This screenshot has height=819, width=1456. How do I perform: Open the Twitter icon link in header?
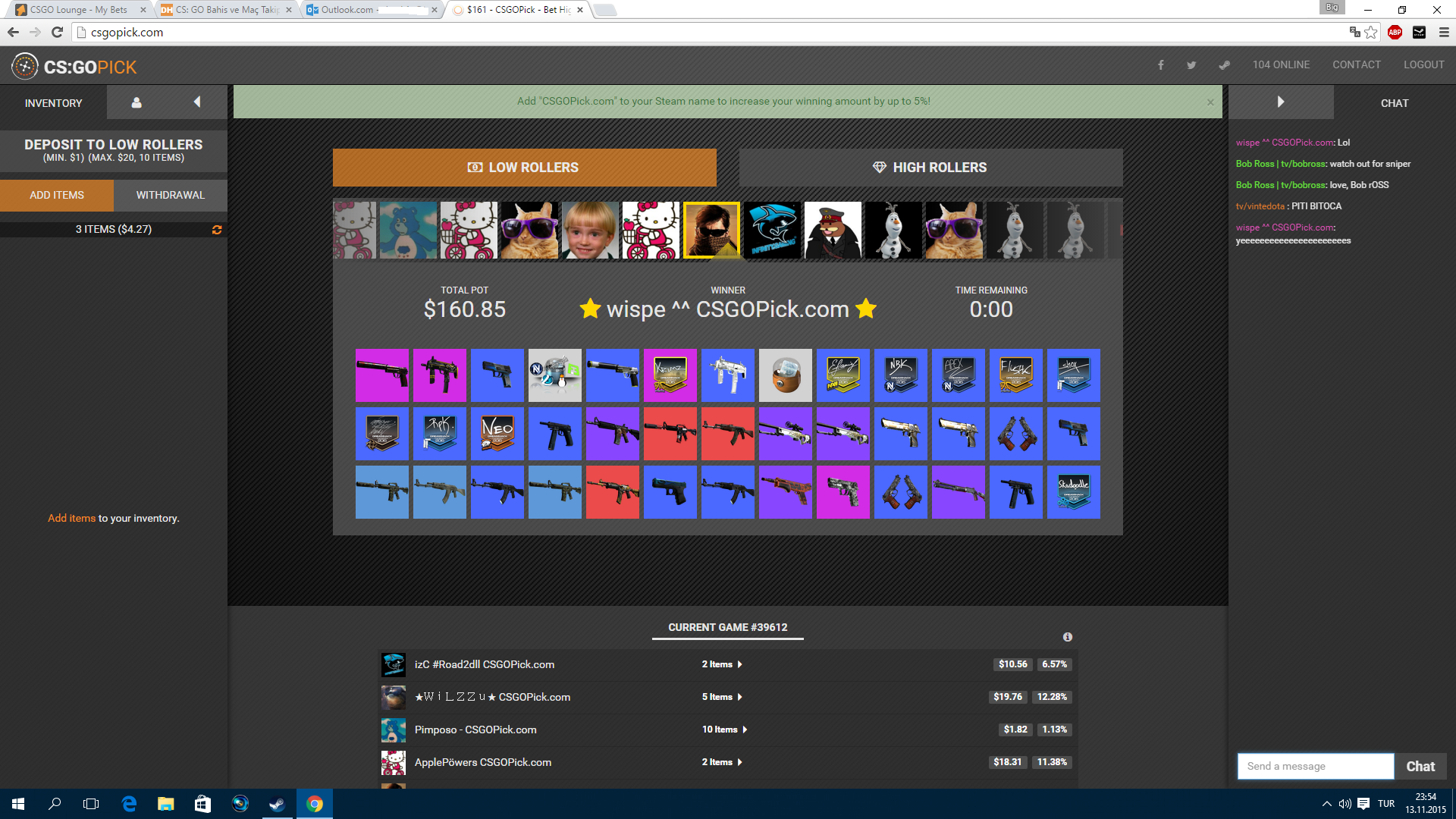pyautogui.click(x=1191, y=65)
